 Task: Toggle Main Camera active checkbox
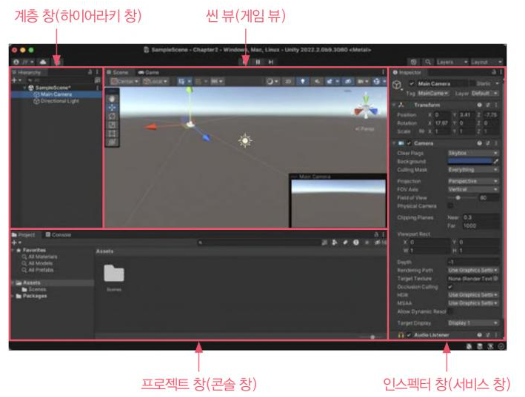(412, 84)
